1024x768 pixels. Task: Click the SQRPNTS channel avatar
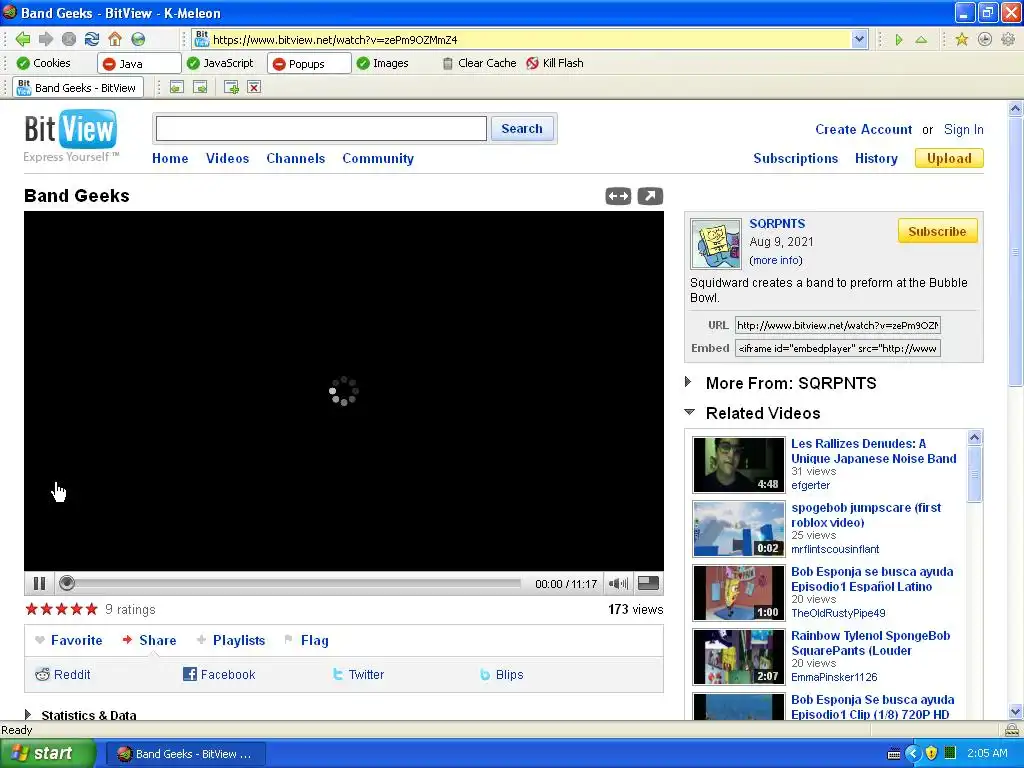716,244
